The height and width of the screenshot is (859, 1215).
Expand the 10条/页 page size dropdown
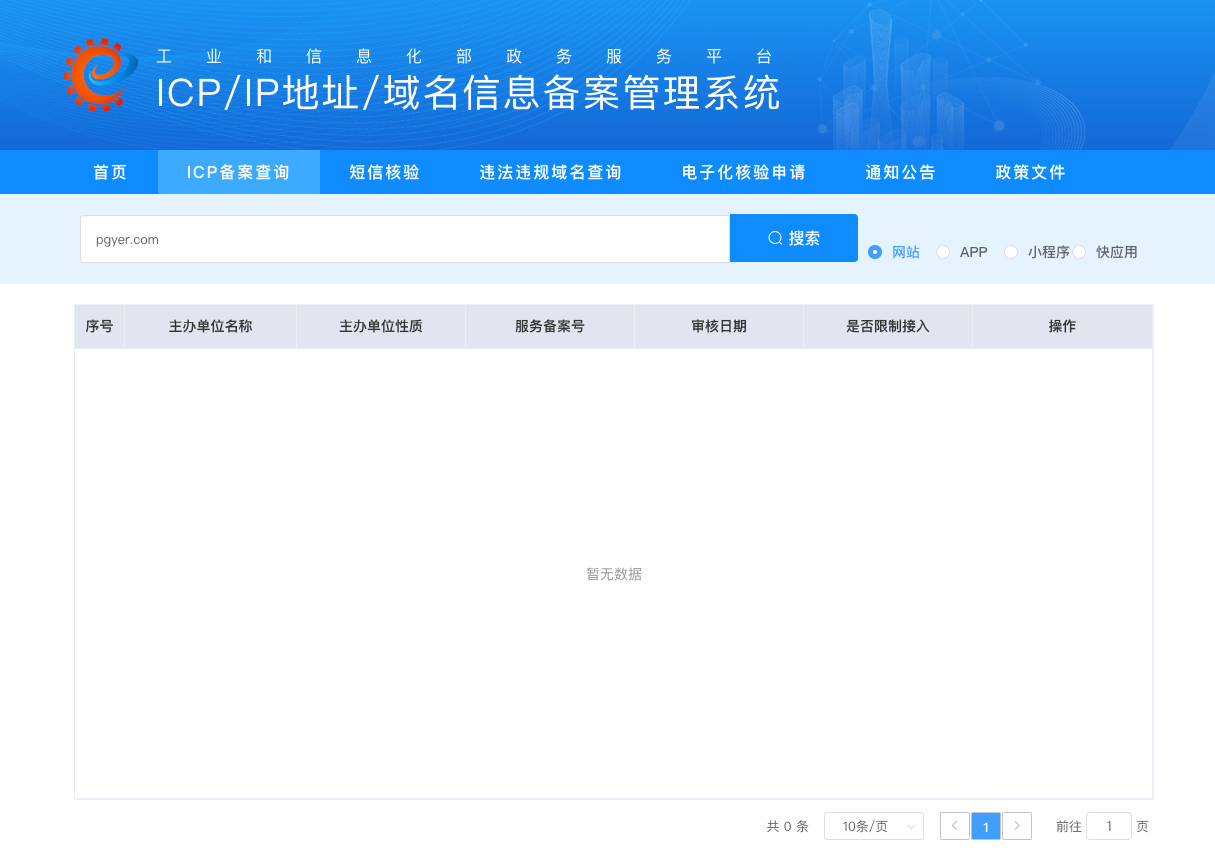(x=873, y=826)
